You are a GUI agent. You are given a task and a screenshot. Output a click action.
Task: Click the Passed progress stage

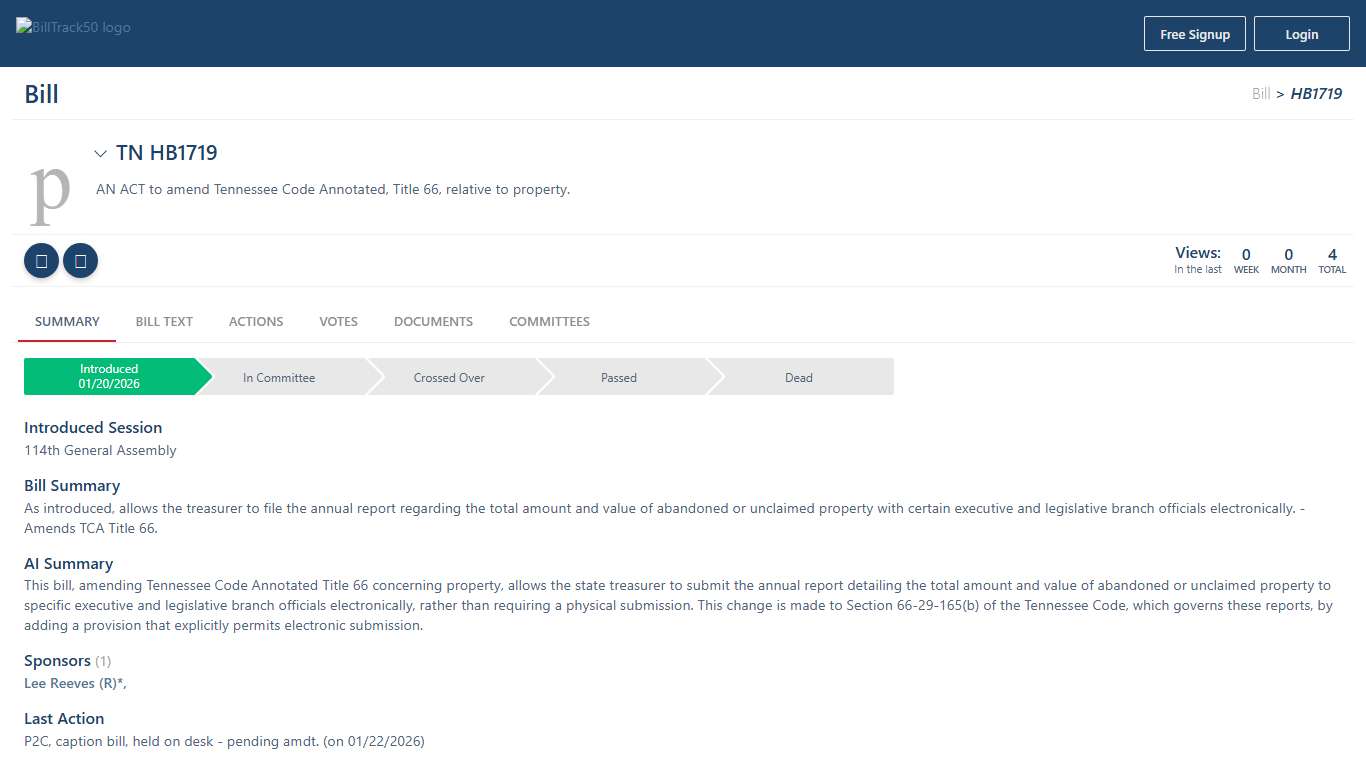coord(619,378)
